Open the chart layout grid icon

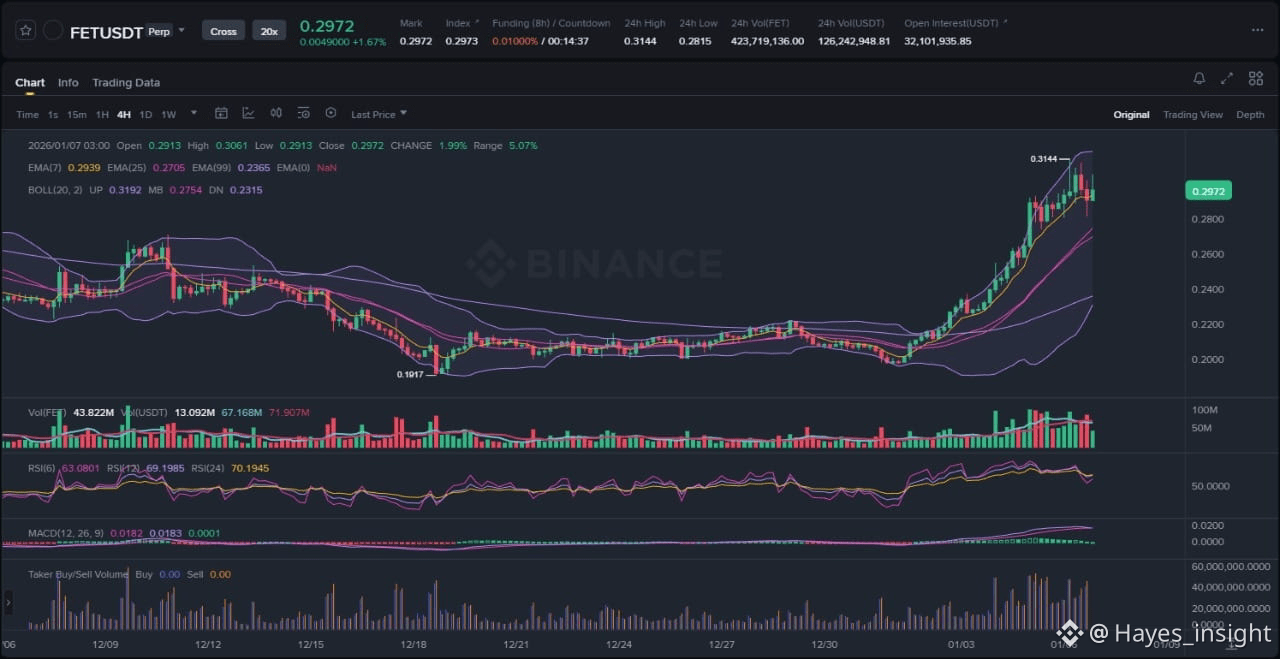(1254, 79)
